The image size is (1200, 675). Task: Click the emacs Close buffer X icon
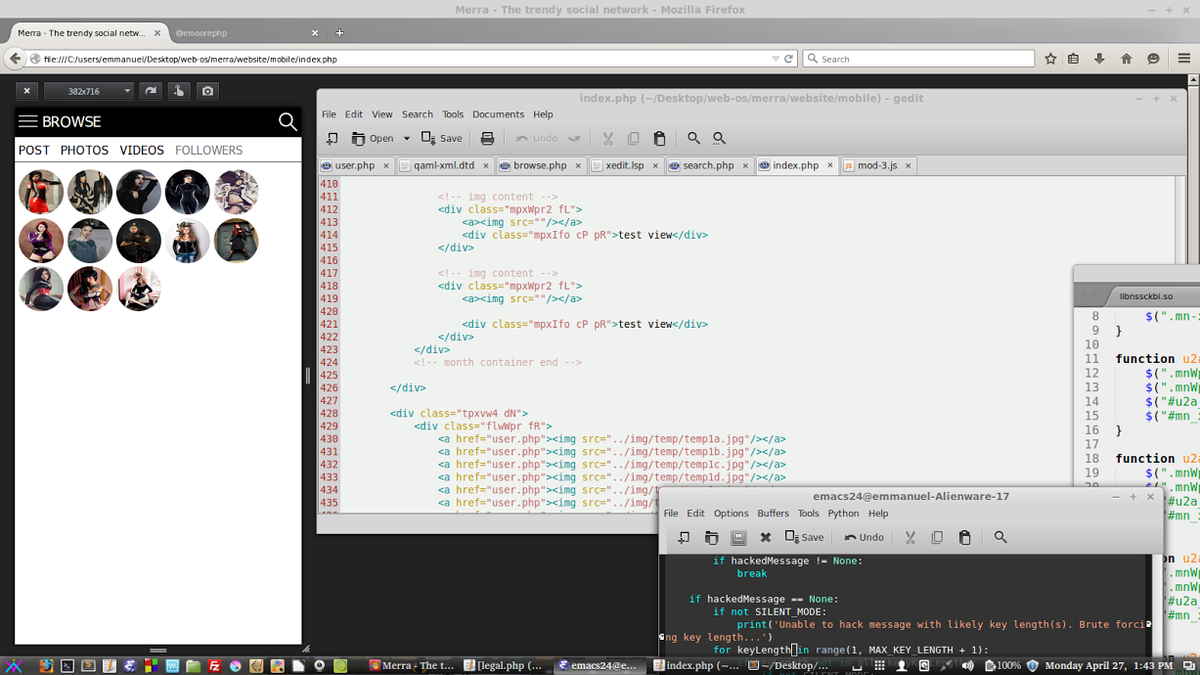[x=765, y=537]
